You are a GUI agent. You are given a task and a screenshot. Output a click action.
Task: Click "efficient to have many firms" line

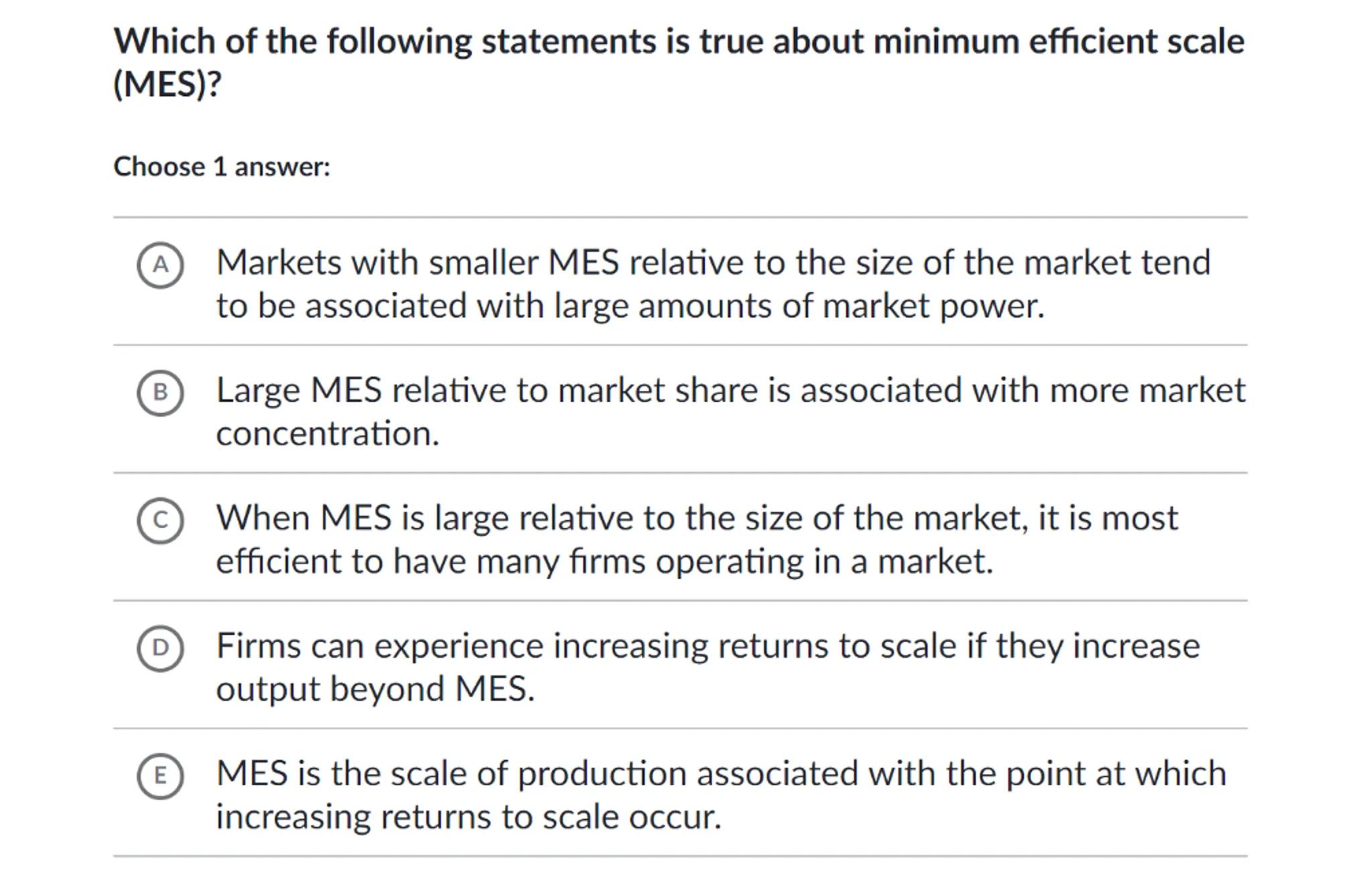coord(604,561)
